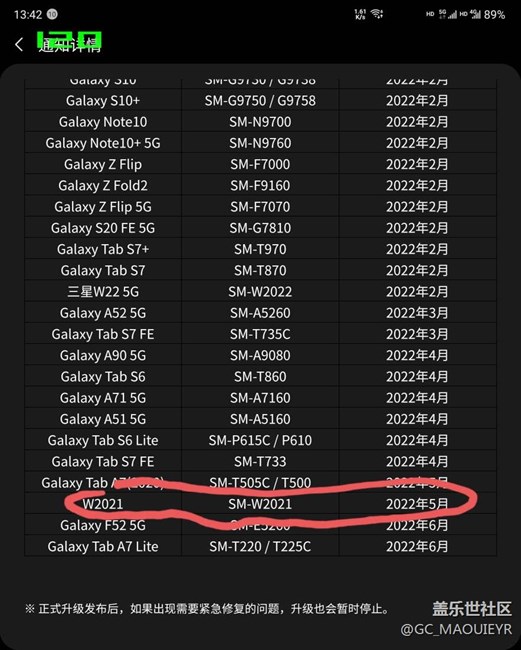Tap the Galaxy F52 5G row

(x=260, y=525)
